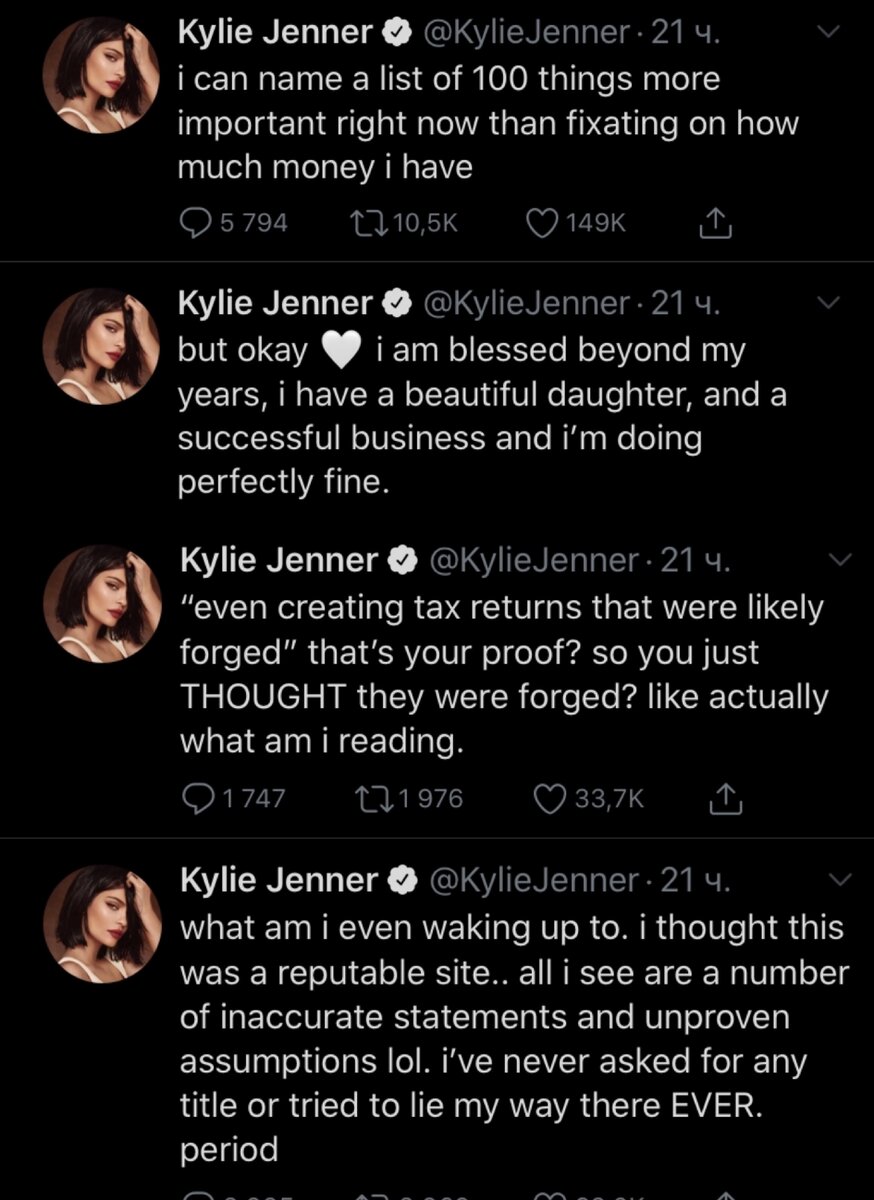Tap verified badge on the '100 things' tweet
874x1200 pixels.
(x=397, y=35)
